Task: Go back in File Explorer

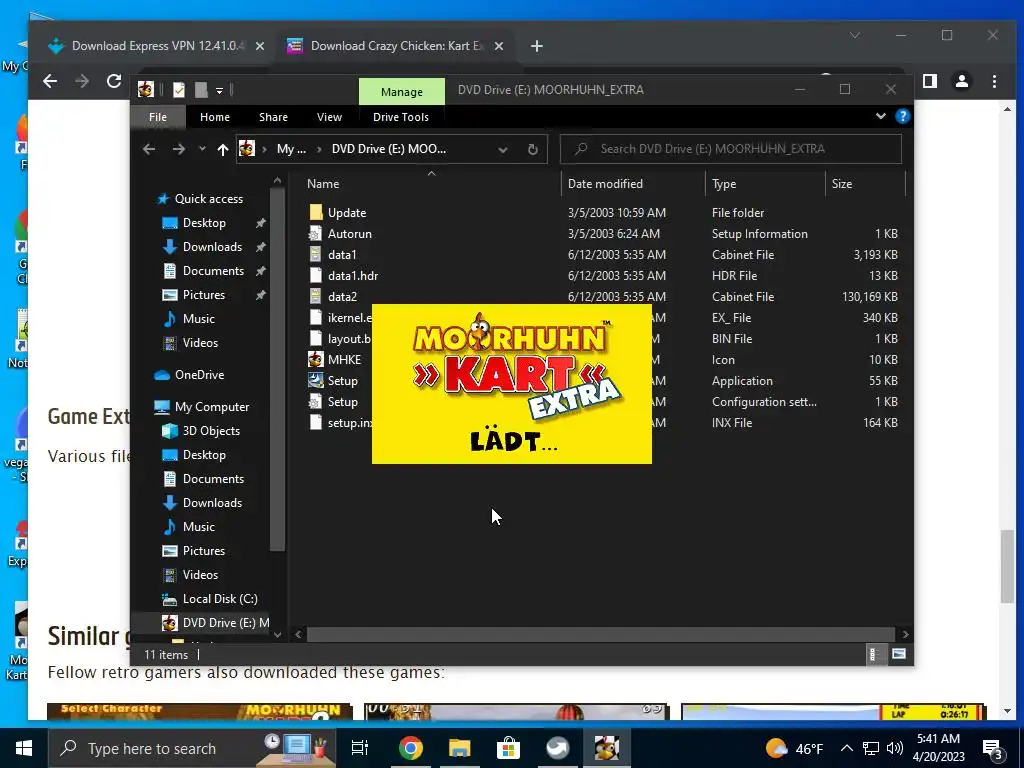Action: pyautogui.click(x=149, y=149)
